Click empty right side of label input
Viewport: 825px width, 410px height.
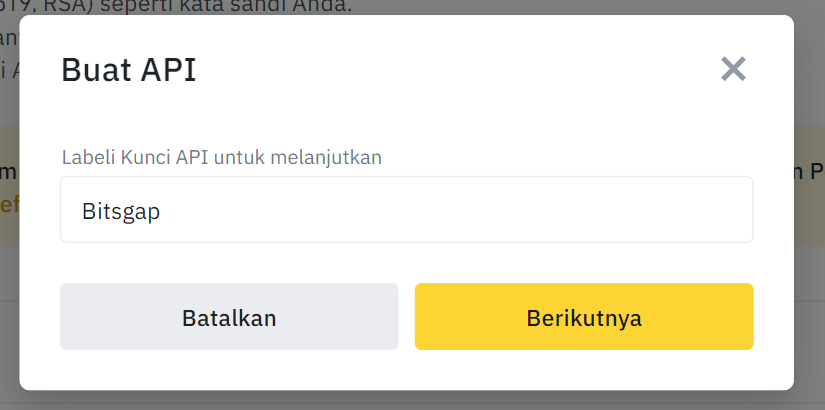tap(600, 210)
